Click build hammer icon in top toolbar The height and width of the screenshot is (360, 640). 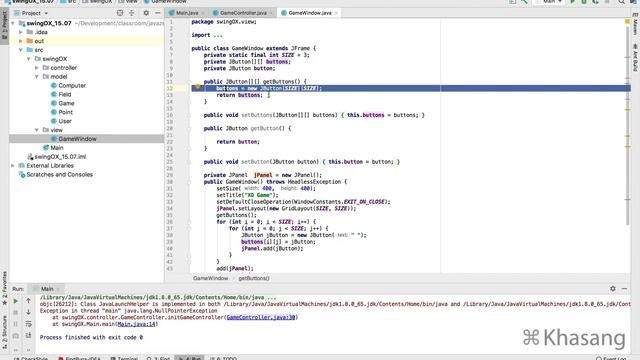tap(524, 2)
